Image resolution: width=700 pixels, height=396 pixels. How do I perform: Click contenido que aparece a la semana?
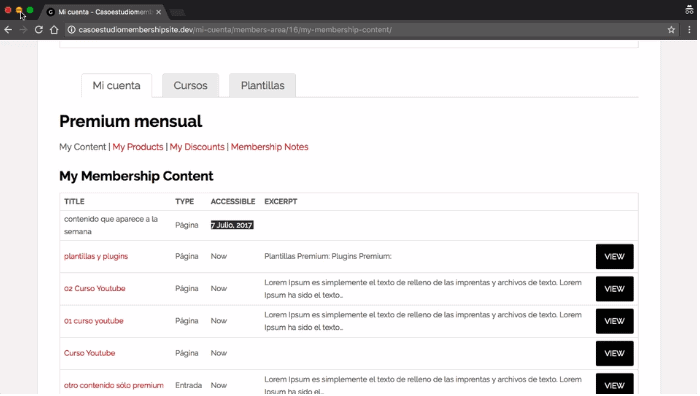pyautogui.click(x=111, y=225)
